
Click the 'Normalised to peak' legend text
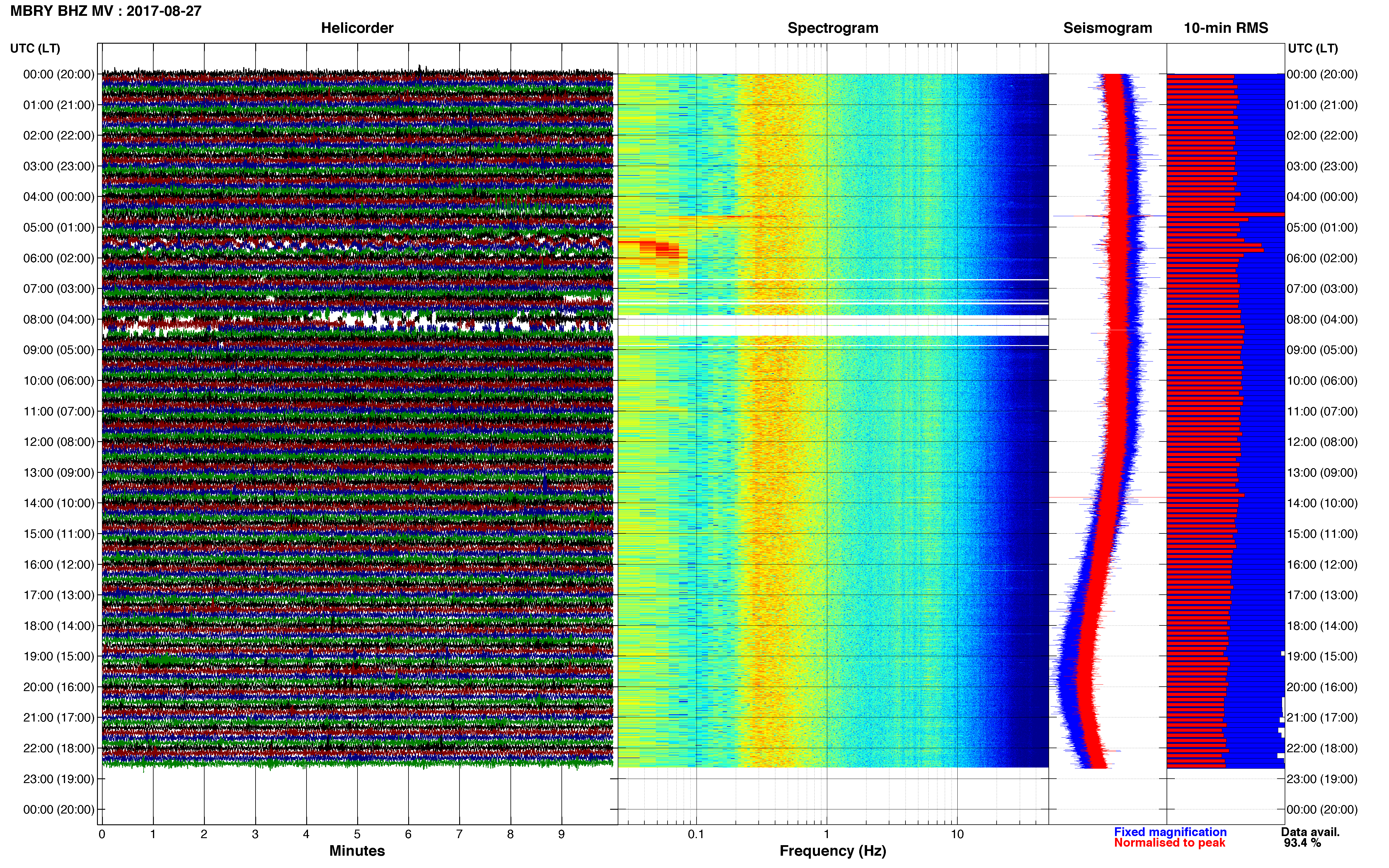(x=1170, y=843)
